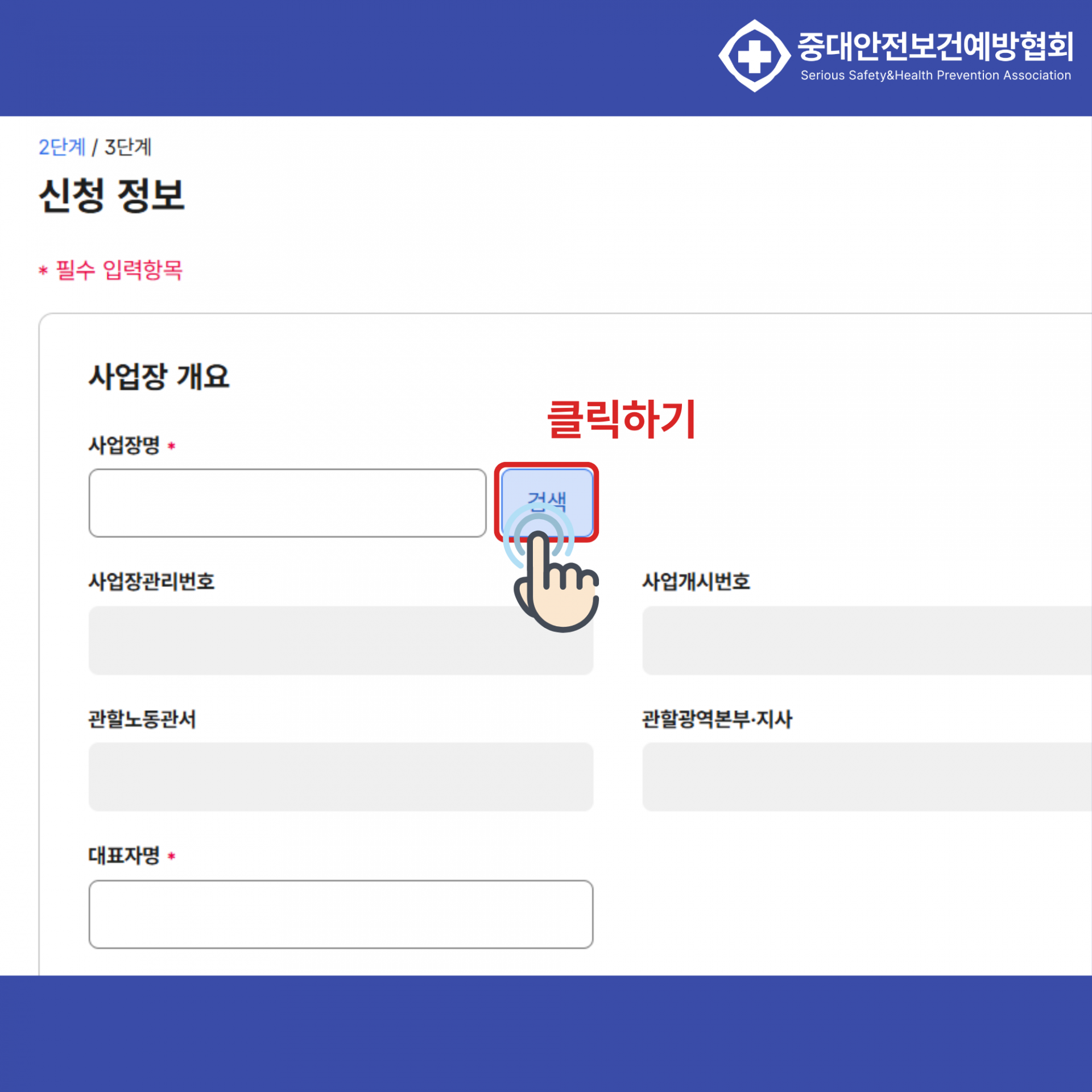Click the 사업개시번호 field
The image size is (1092, 1092).
pos(867,640)
